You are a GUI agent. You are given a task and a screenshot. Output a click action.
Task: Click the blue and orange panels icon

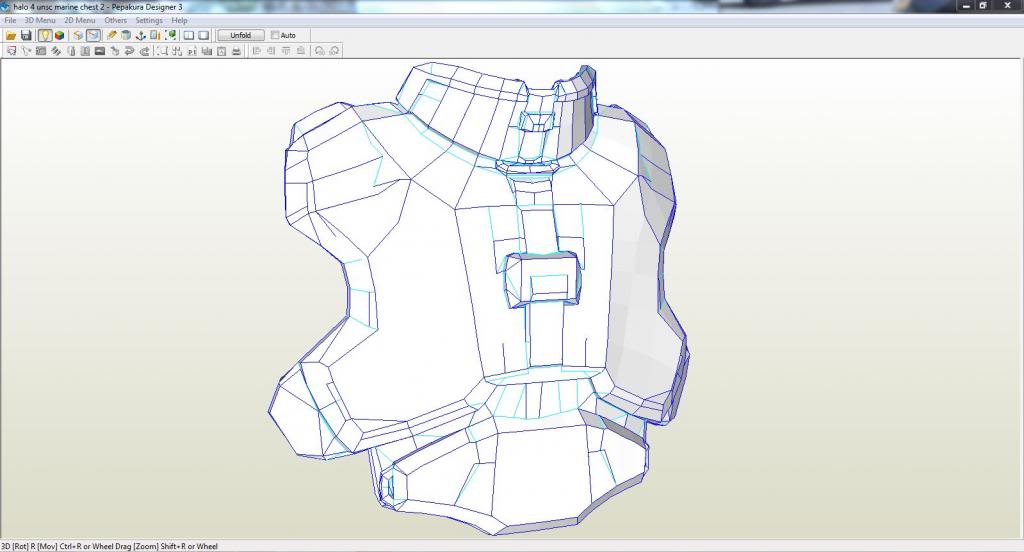[155, 35]
